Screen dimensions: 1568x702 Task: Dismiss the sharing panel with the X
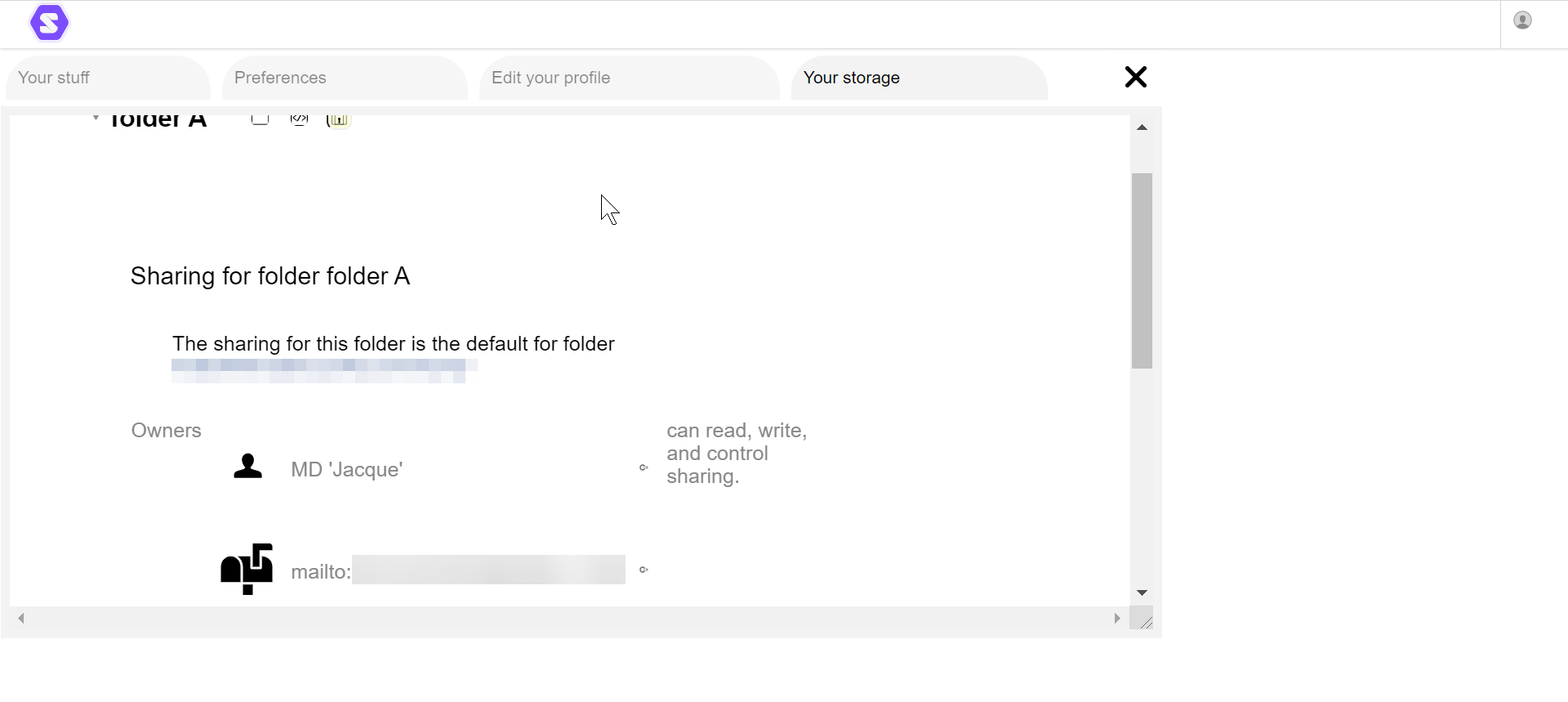1135,77
